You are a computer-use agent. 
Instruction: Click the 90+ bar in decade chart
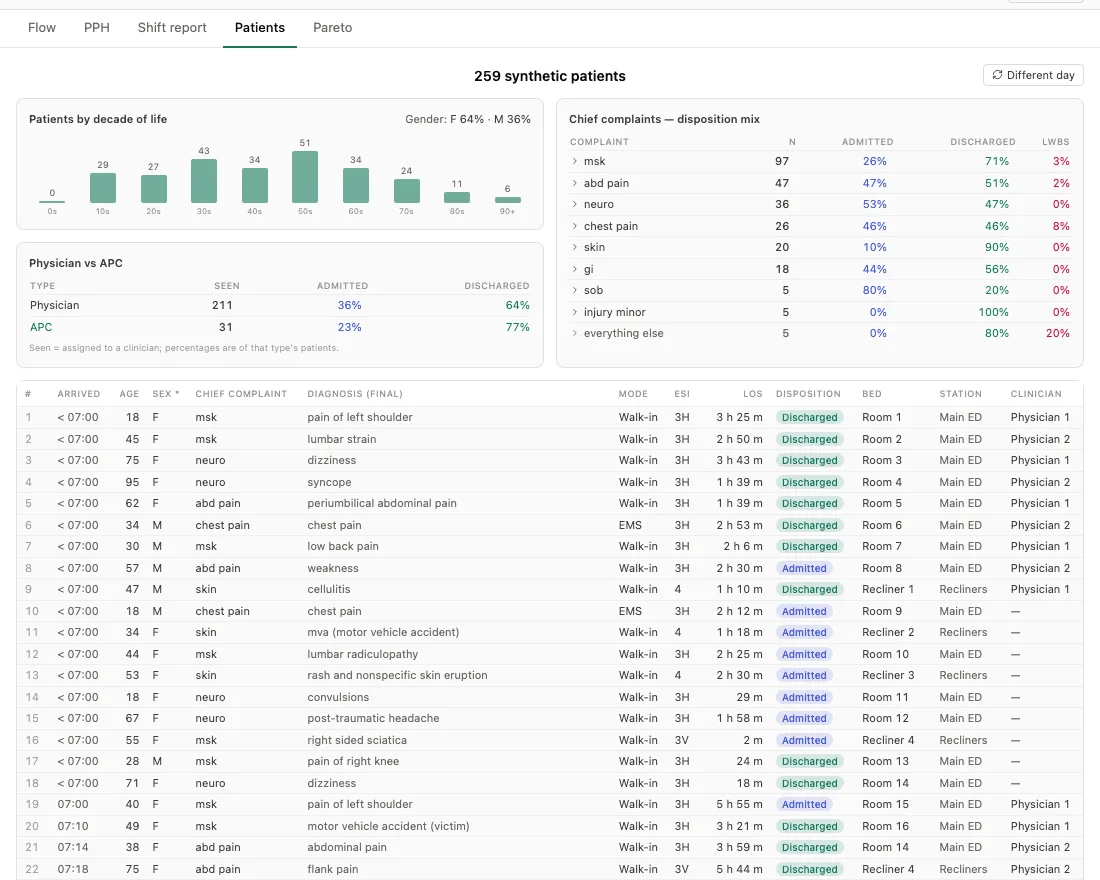click(x=507, y=200)
